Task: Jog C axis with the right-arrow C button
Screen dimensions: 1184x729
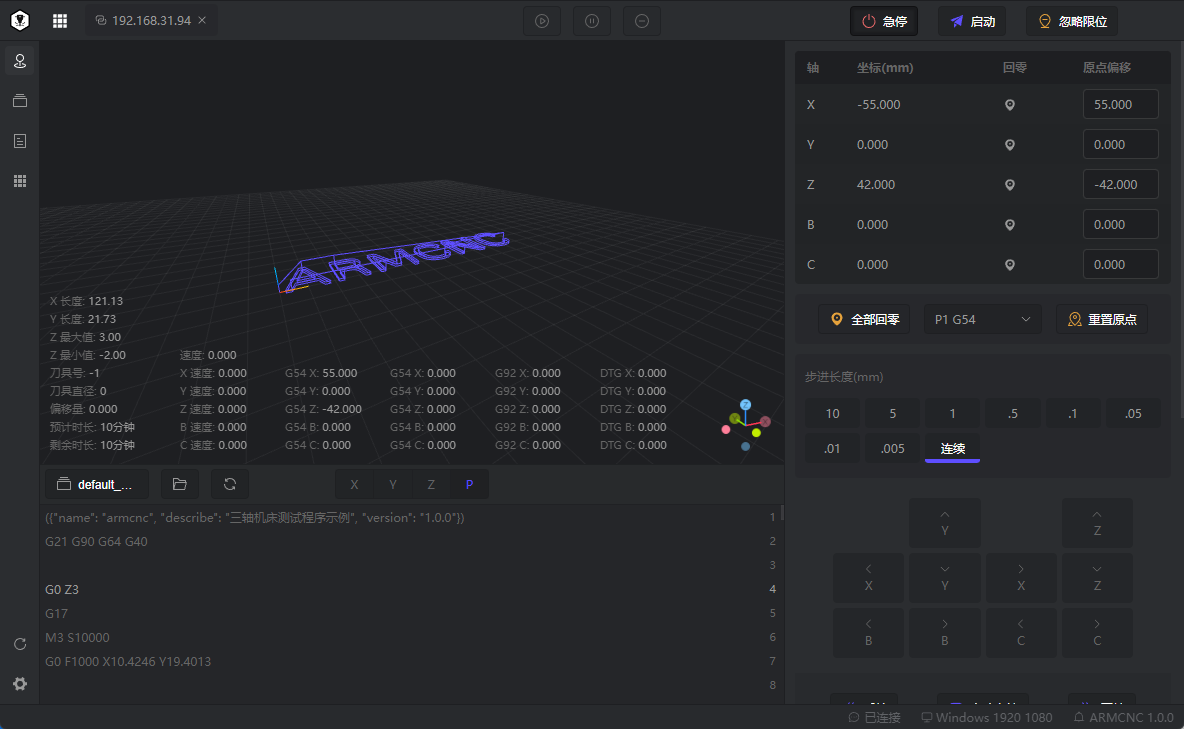Action: (1097, 633)
